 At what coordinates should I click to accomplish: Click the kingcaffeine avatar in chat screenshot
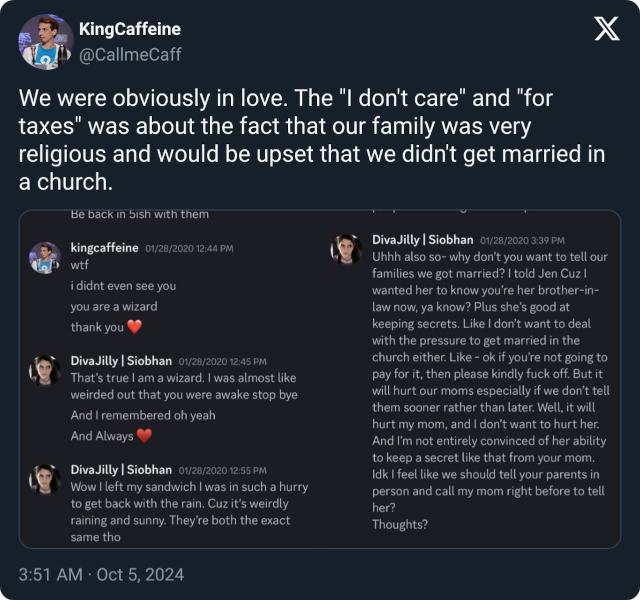click(x=45, y=257)
